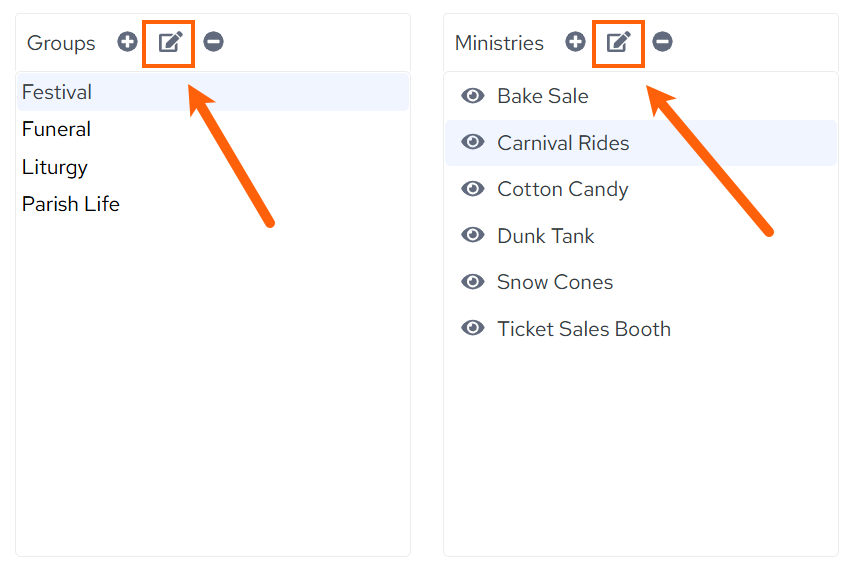
Task: Toggle visibility eye for Carnival Rides
Action: click(x=473, y=142)
